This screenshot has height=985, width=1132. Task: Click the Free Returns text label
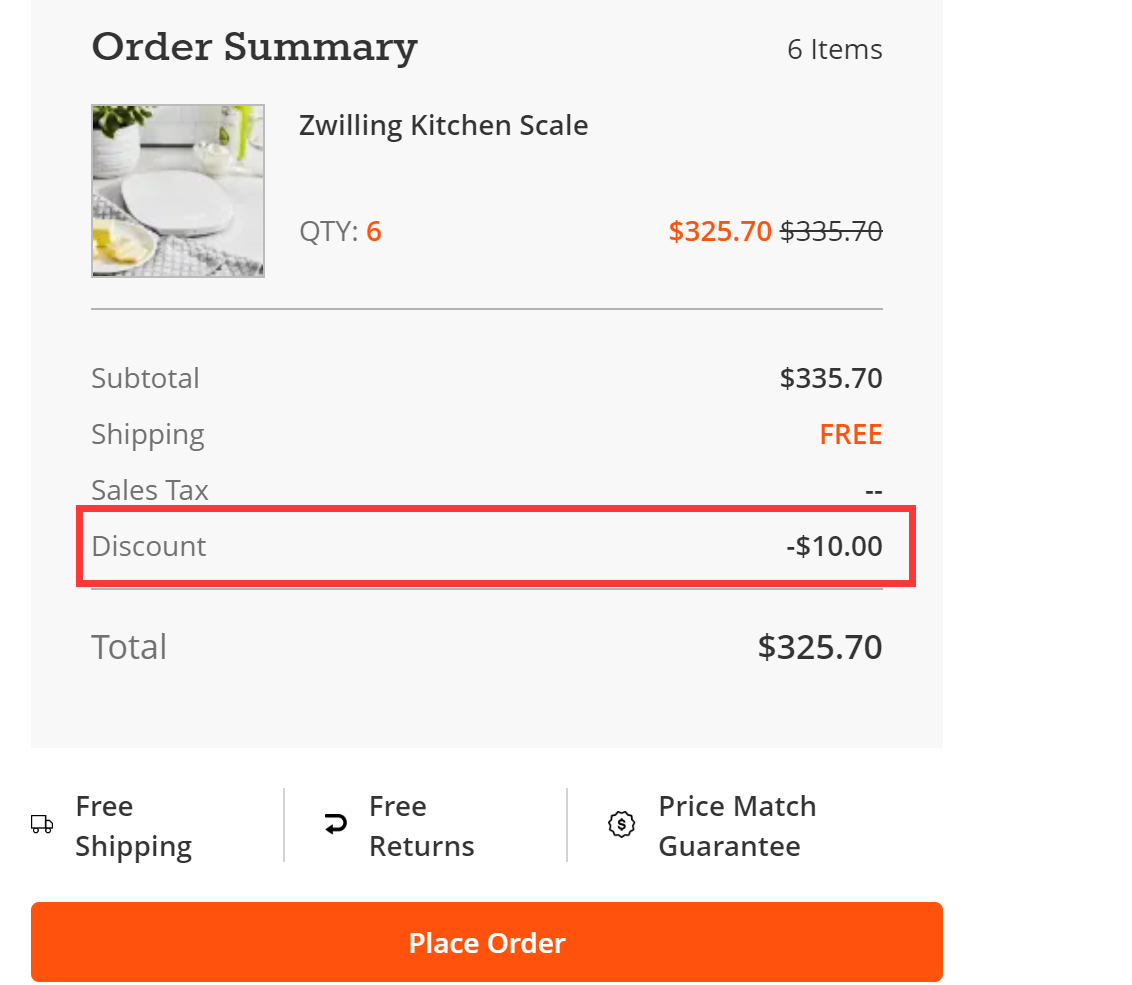point(422,825)
